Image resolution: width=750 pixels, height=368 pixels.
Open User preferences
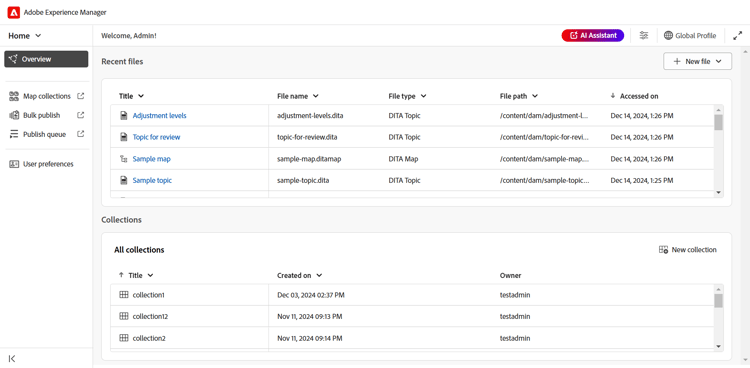click(x=46, y=164)
